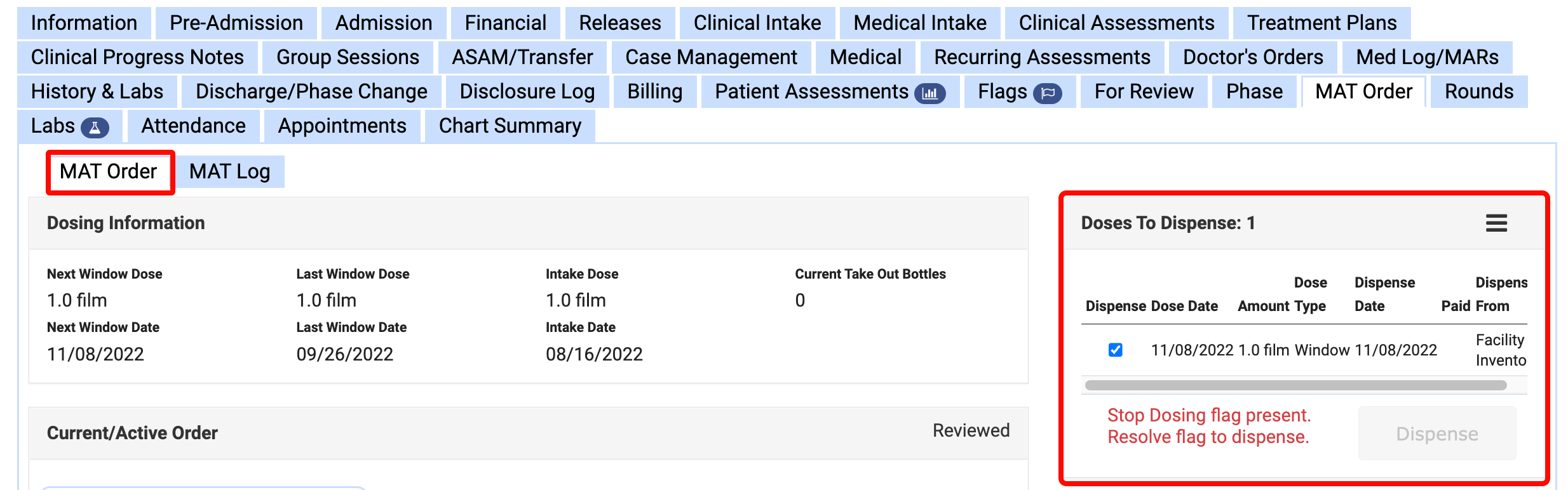Select the Chart Summary tab
The height and width of the screenshot is (490, 1568).
click(x=510, y=126)
